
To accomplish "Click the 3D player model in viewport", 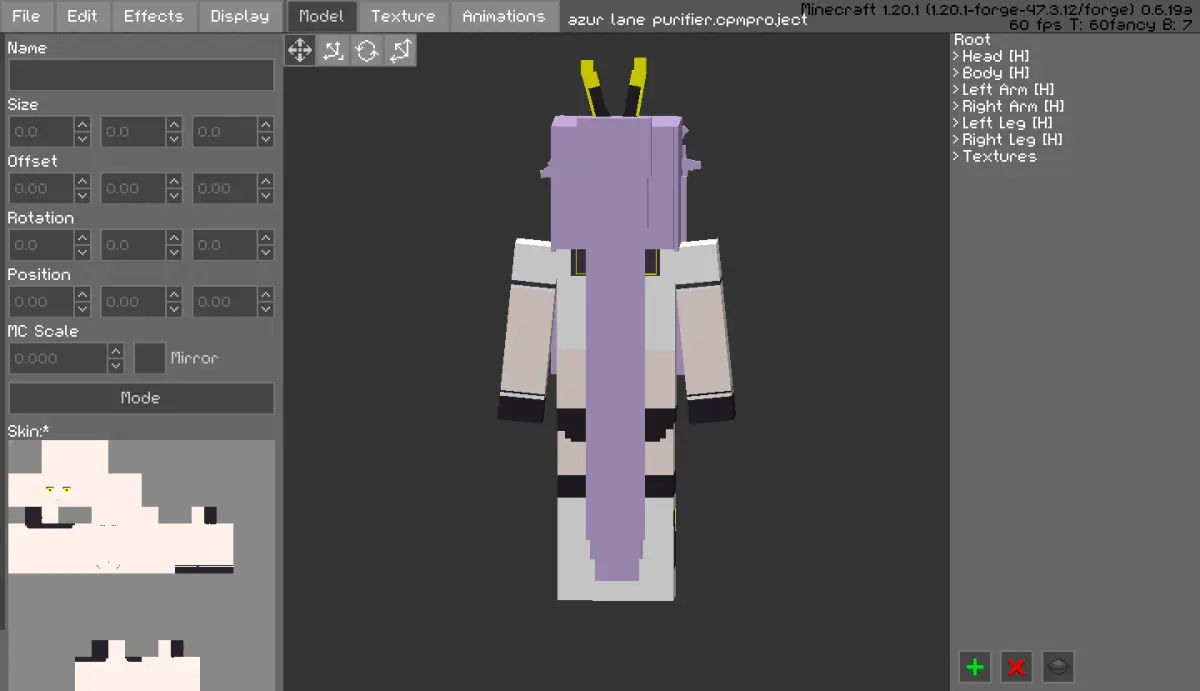I will point(616,330).
